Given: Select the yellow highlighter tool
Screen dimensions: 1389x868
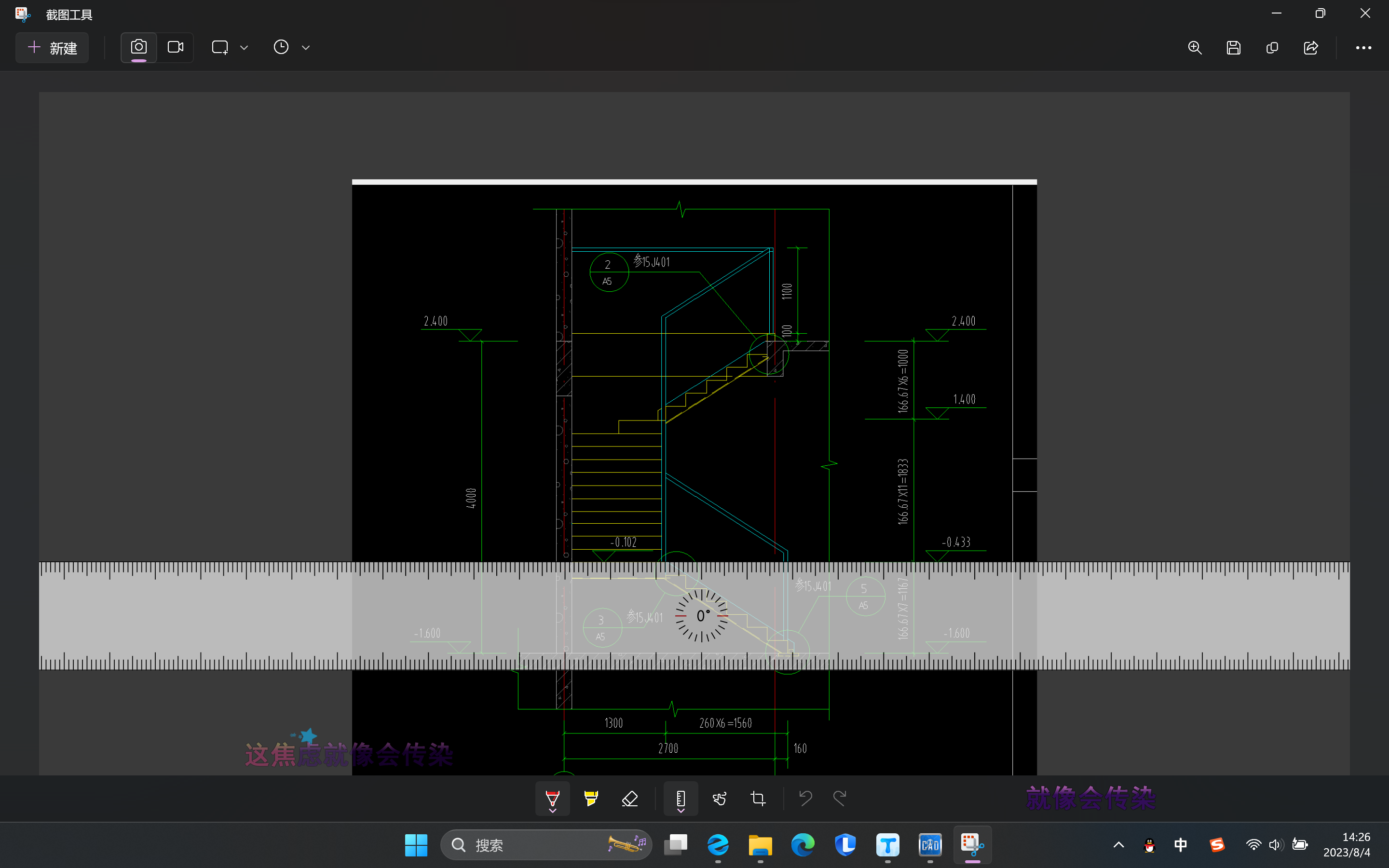Looking at the screenshot, I should tap(591, 798).
